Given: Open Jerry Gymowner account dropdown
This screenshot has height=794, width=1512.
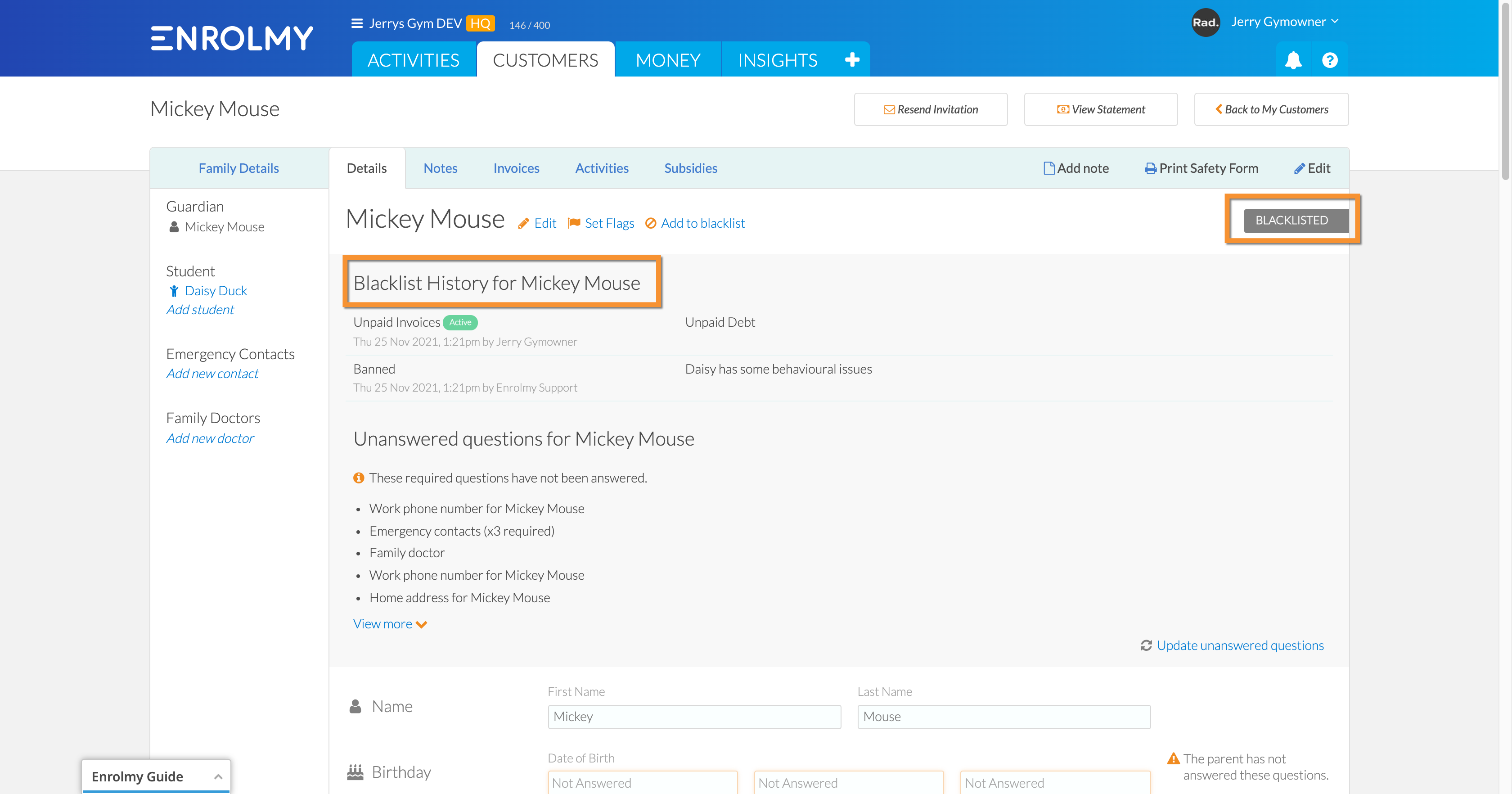Looking at the screenshot, I should 1284,22.
